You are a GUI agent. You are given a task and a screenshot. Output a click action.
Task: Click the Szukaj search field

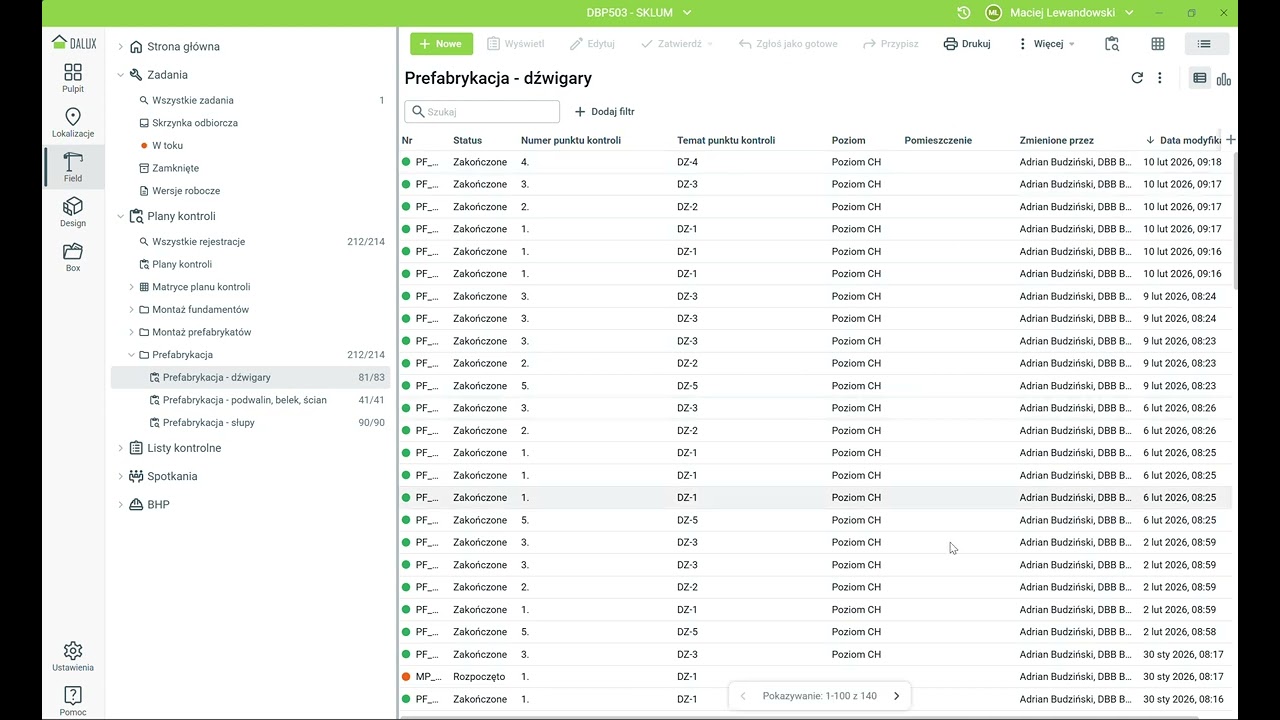point(482,112)
